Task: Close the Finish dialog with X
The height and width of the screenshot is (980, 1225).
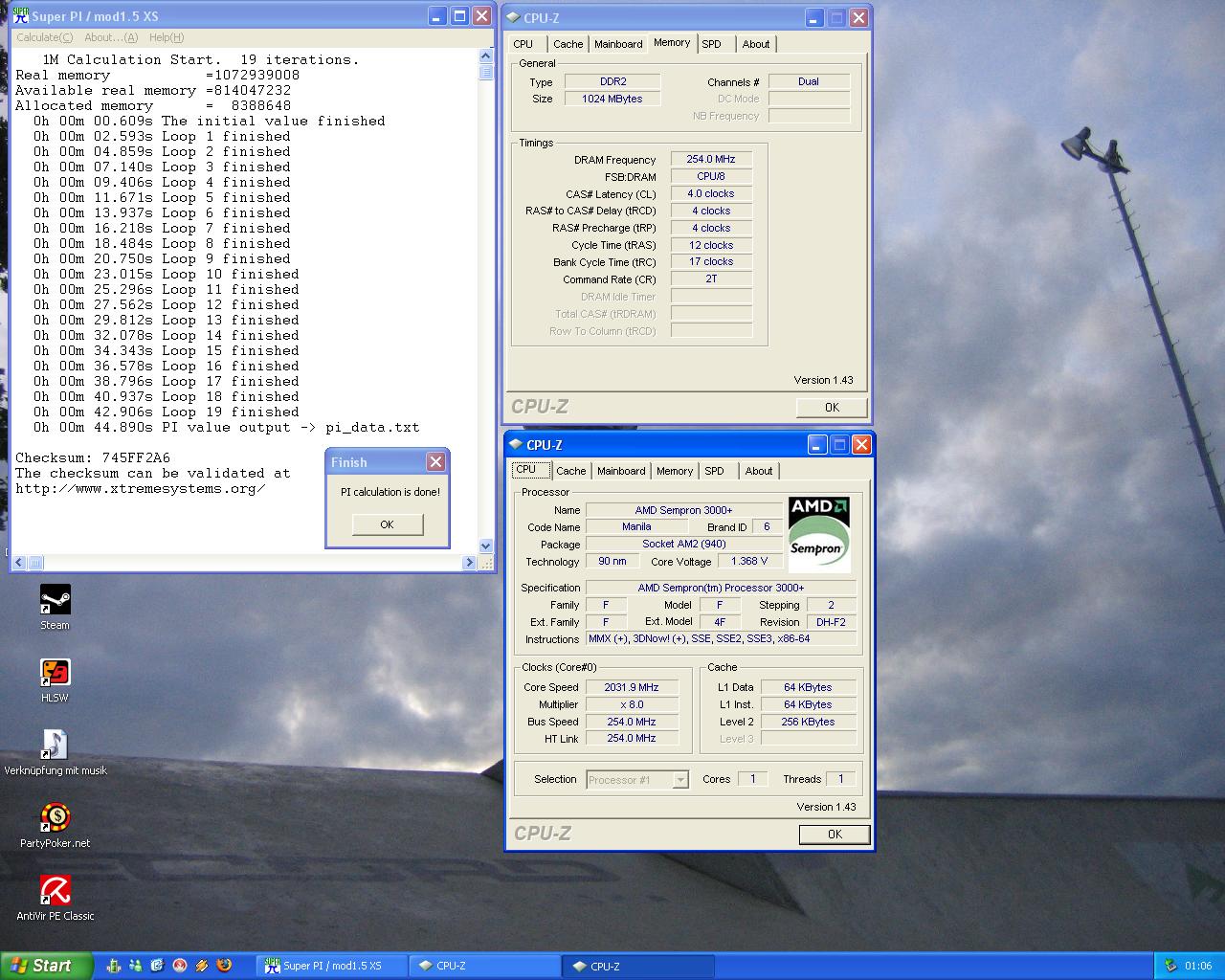Action: point(435,461)
